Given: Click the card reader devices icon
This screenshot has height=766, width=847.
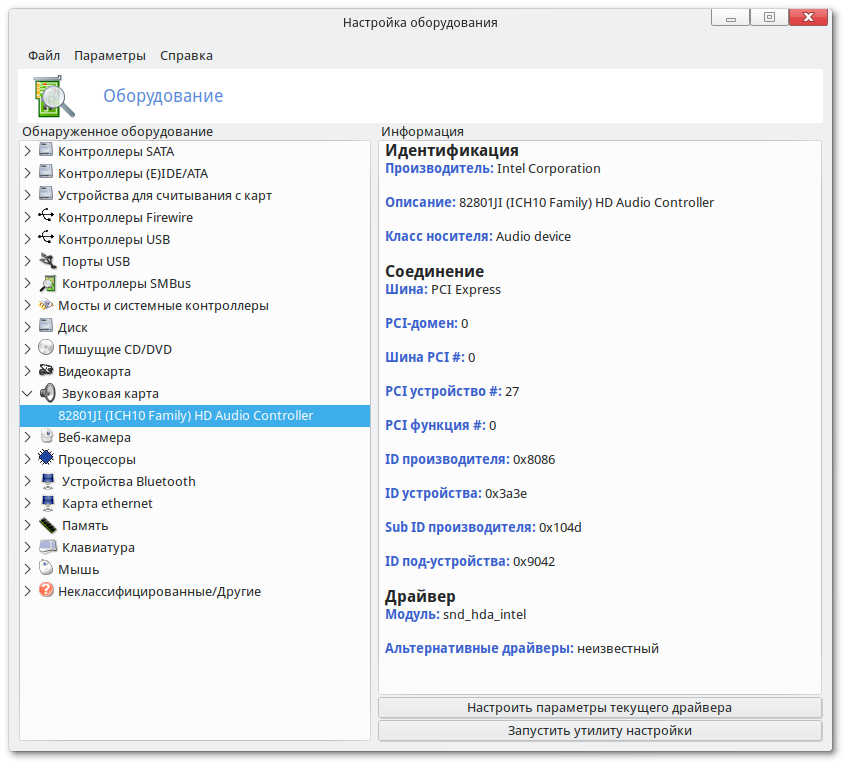Looking at the screenshot, I should [46, 194].
